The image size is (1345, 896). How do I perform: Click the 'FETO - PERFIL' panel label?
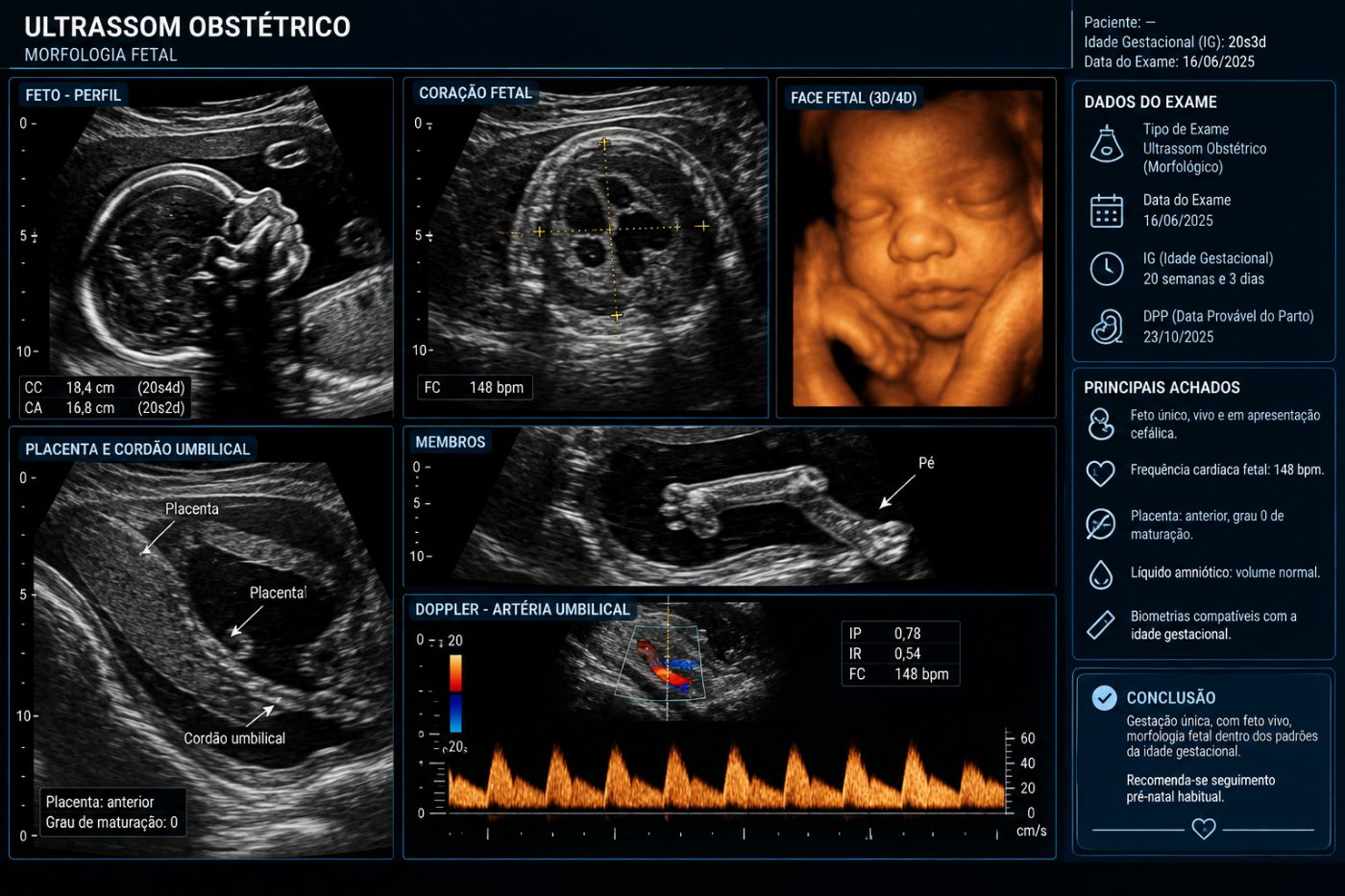(73, 95)
